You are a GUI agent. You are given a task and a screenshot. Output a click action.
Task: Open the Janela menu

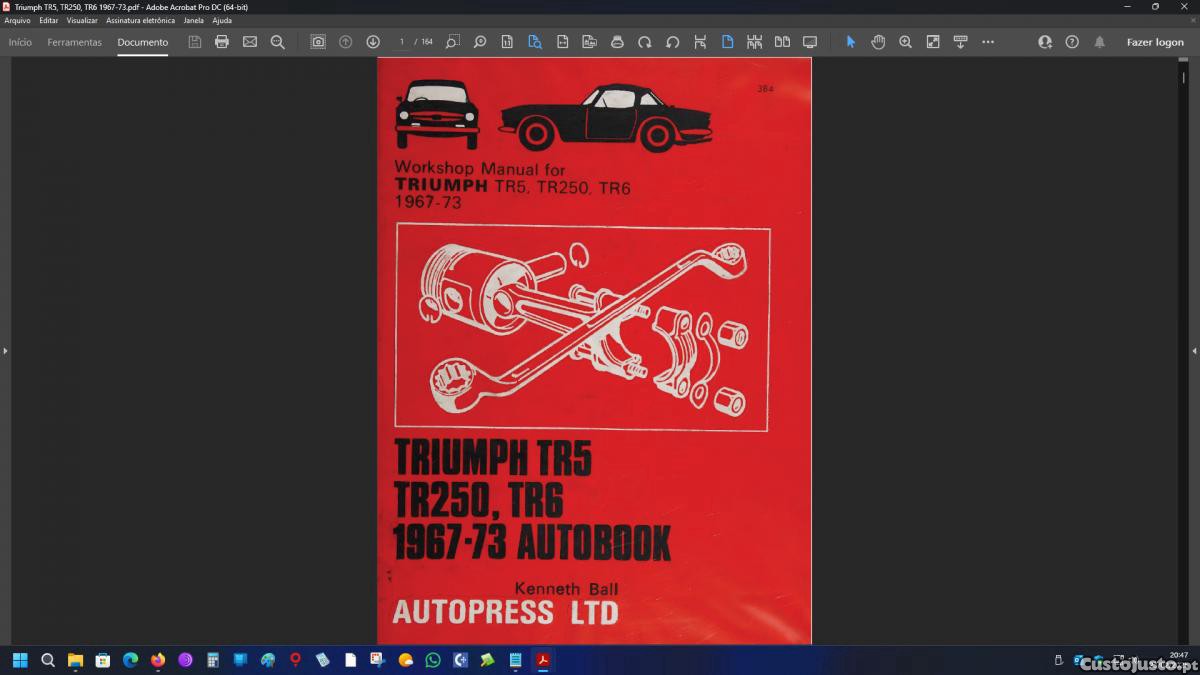(193, 20)
